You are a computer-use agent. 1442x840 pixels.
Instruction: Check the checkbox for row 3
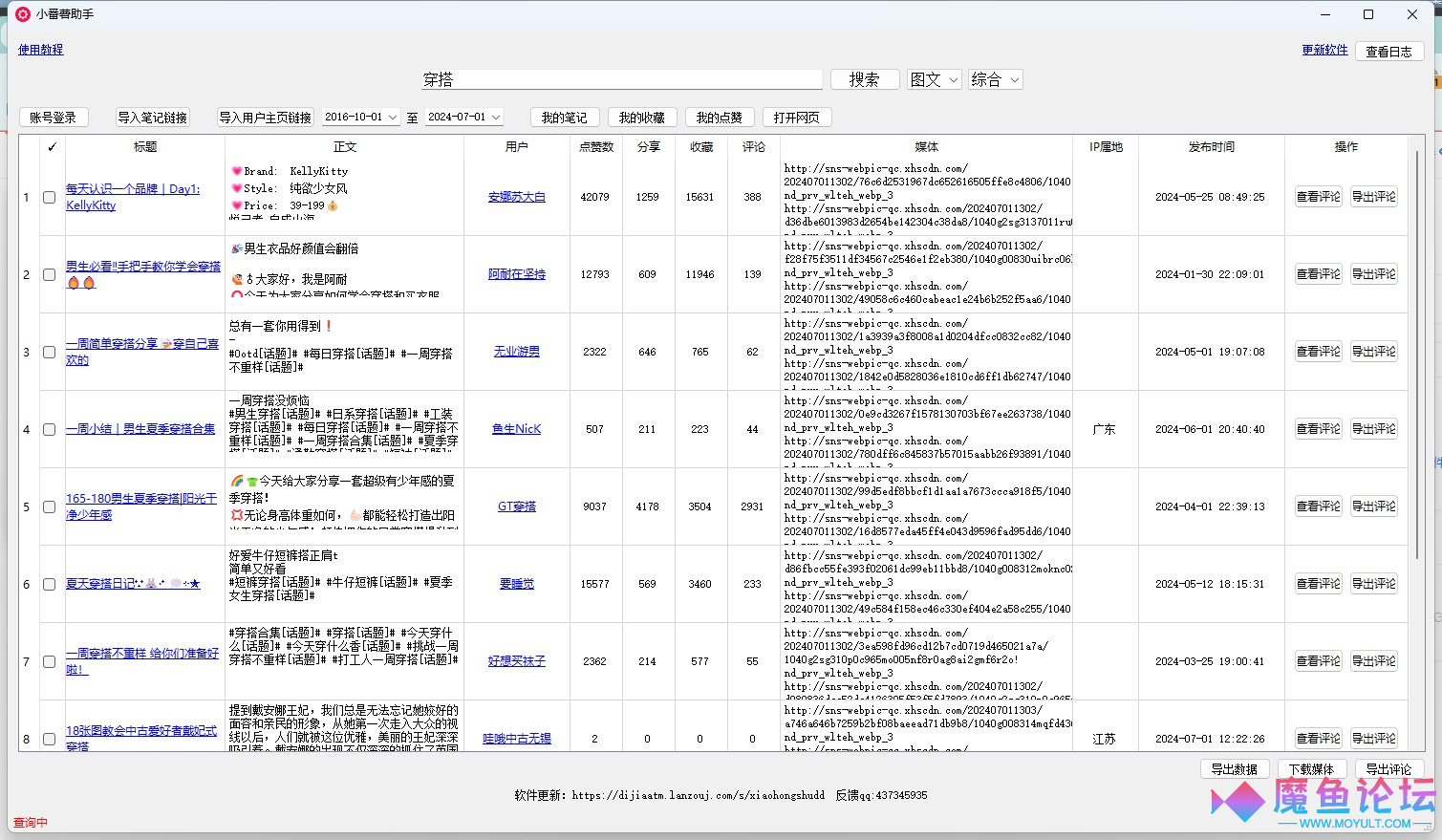pos(49,353)
